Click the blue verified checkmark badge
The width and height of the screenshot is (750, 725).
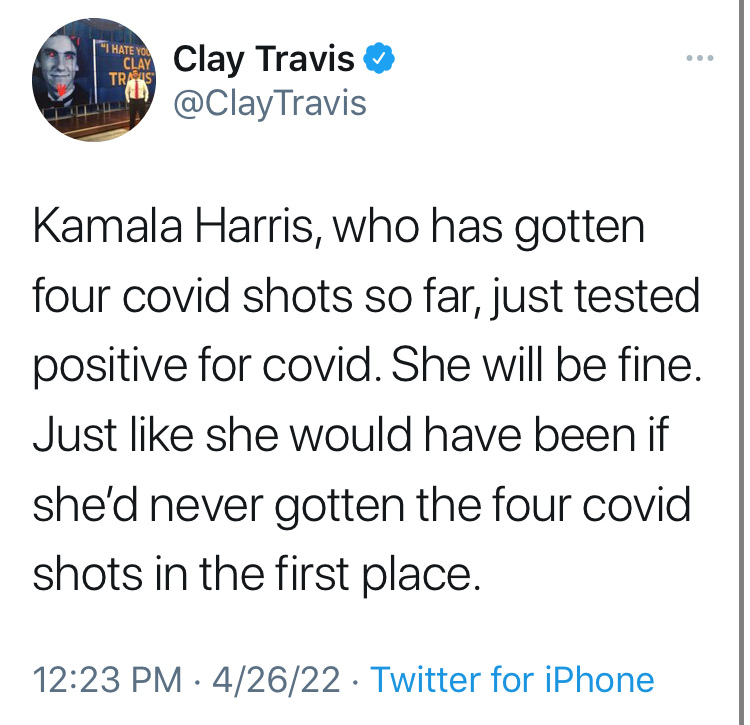380,61
